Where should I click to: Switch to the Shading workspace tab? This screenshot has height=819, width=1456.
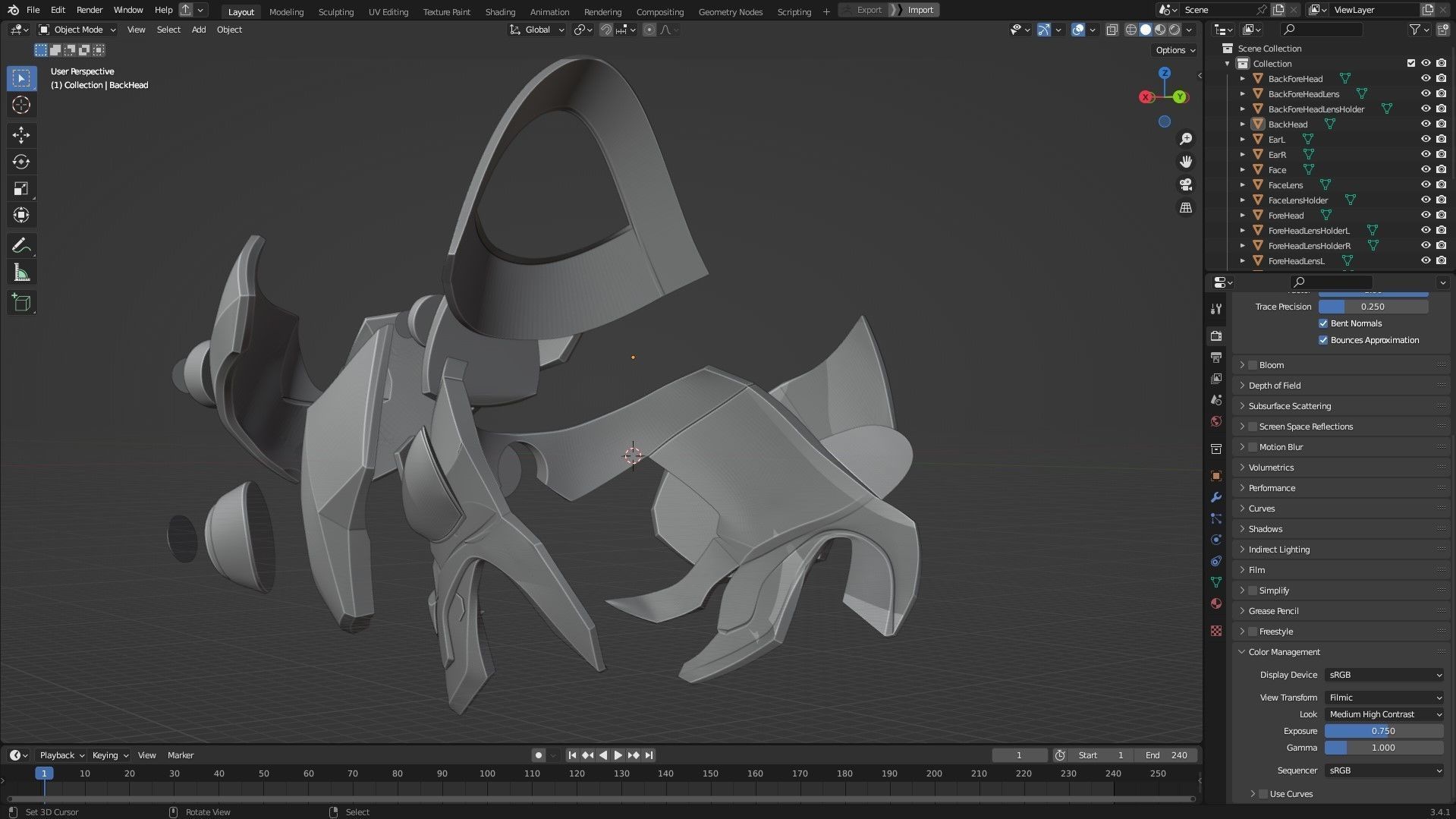point(500,11)
